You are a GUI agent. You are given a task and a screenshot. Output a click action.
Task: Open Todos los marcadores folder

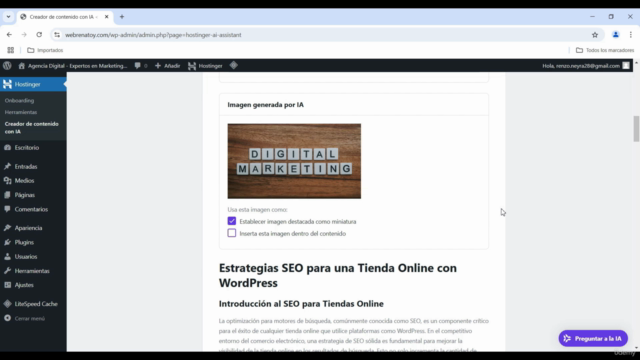[605, 50]
